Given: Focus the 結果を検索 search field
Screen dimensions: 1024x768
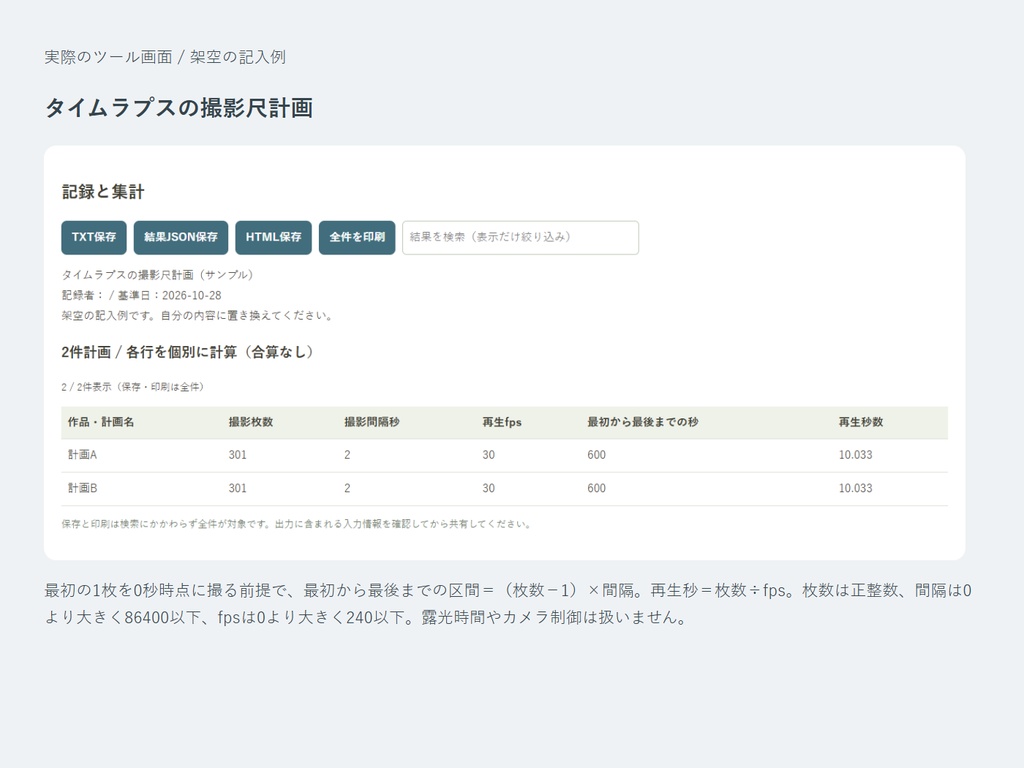Looking at the screenshot, I should point(520,237).
